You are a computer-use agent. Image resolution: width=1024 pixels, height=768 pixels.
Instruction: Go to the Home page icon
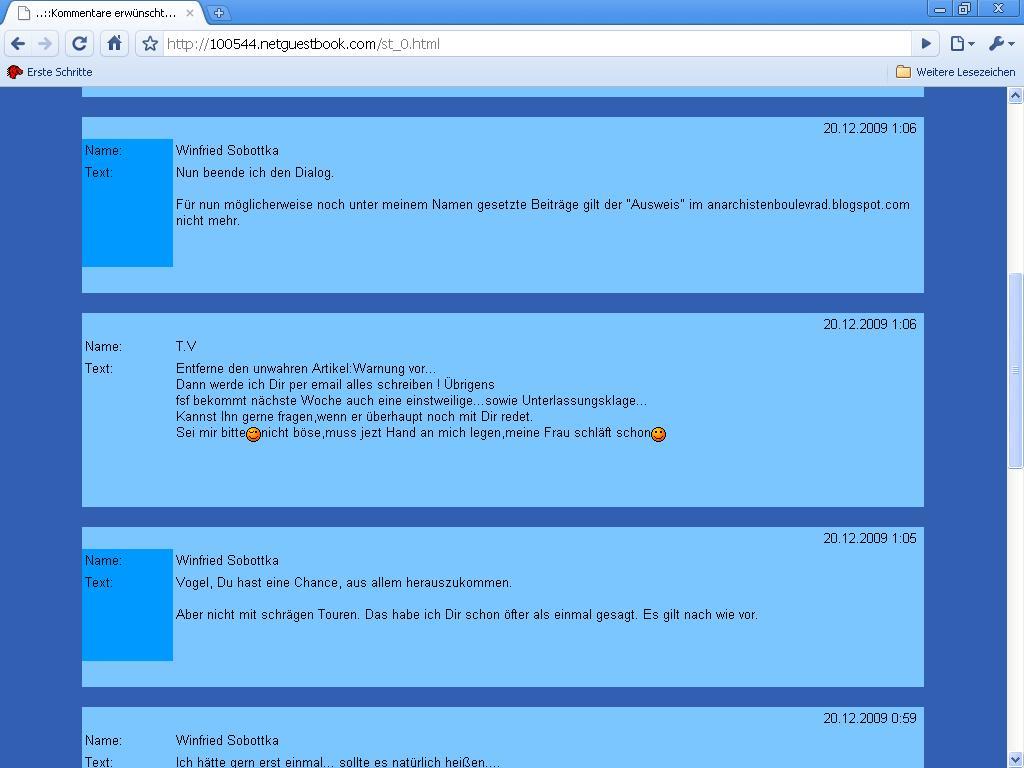(x=114, y=43)
